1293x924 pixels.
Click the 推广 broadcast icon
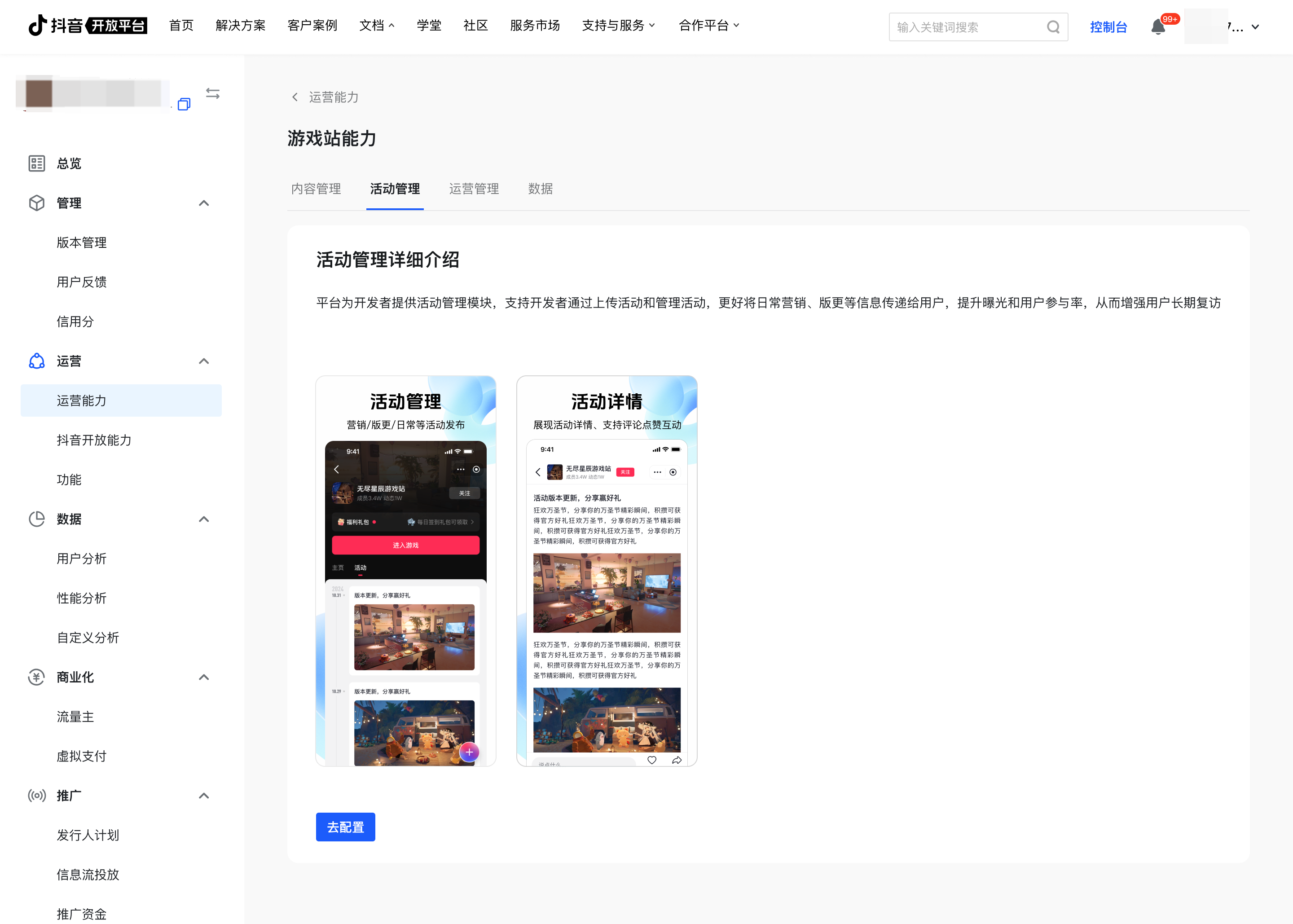[37, 796]
